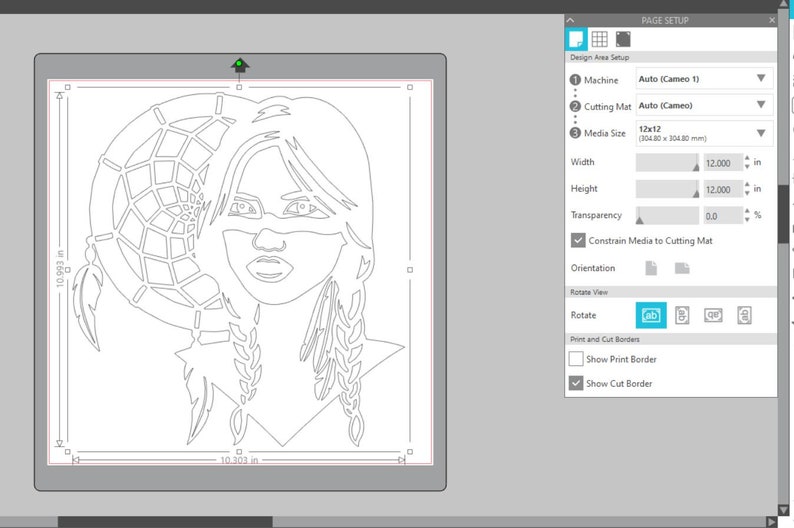
Task: Open the Cutting Mat dropdown
Action: pos(704,105)
